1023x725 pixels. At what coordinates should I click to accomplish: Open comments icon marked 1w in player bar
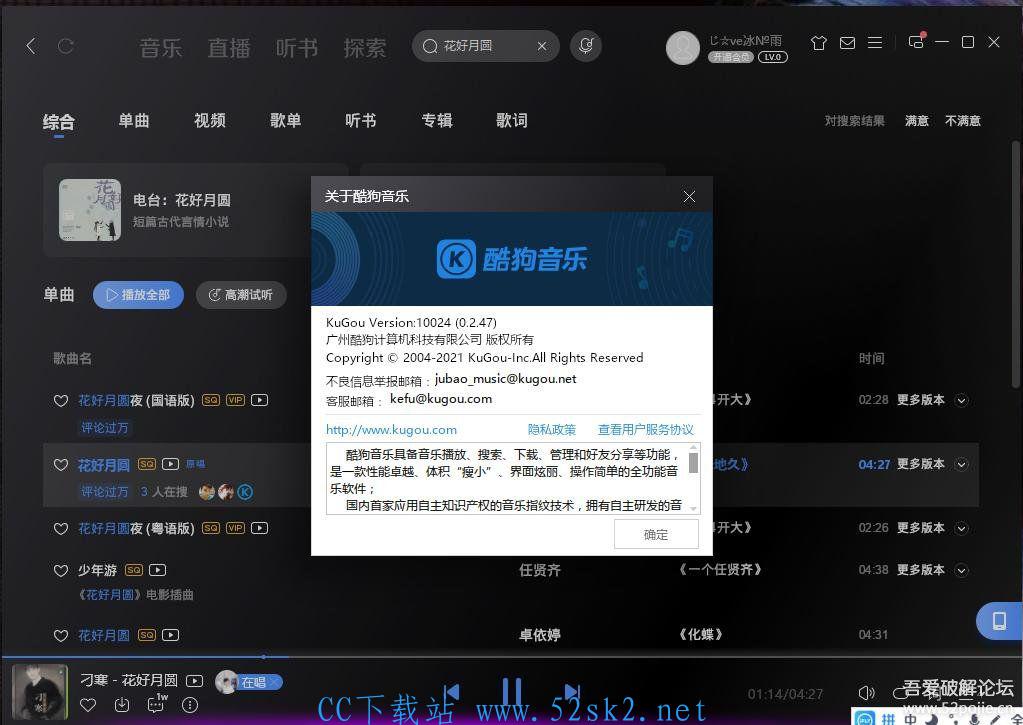tap(157, 703)
